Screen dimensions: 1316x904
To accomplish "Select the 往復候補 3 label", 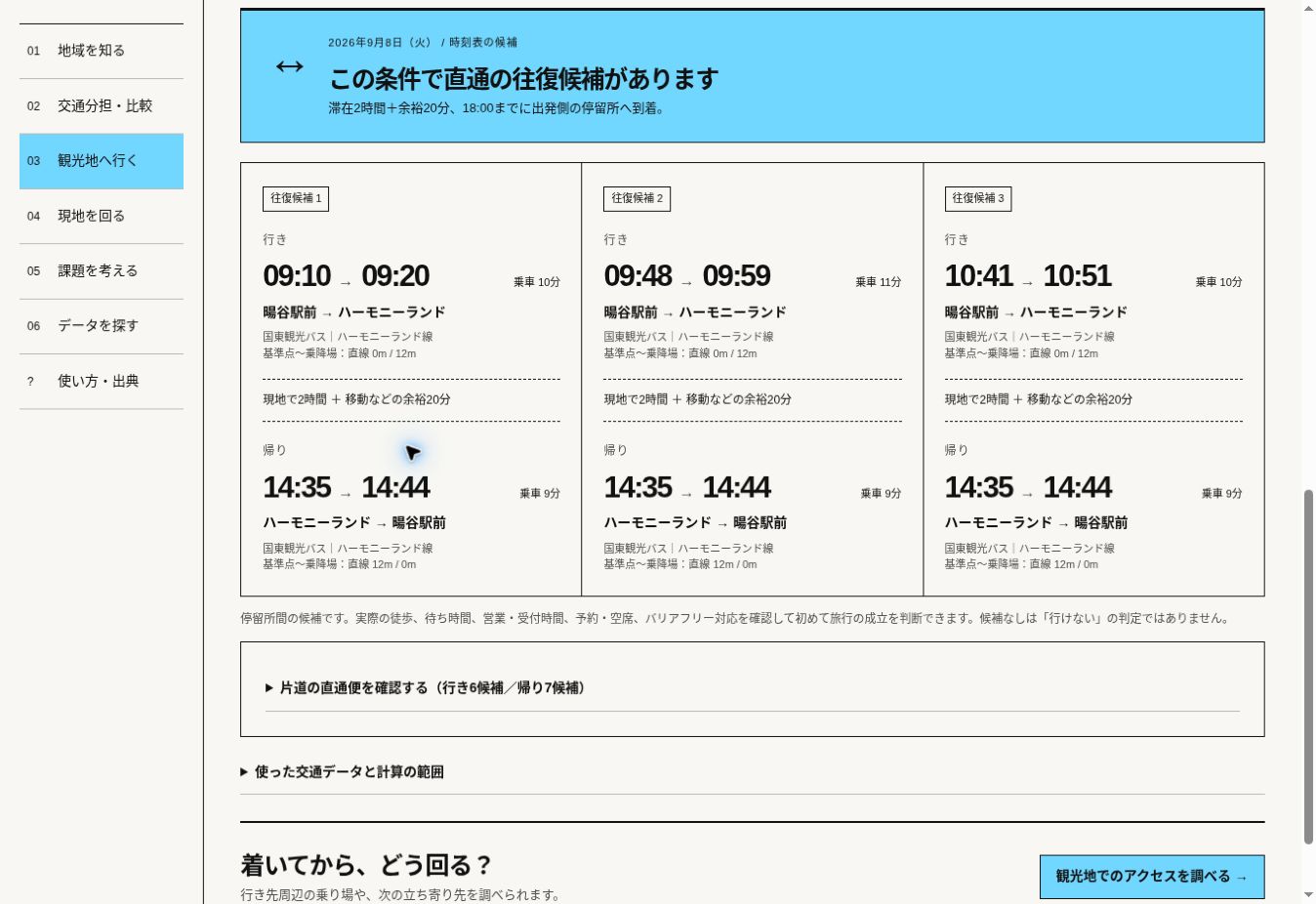I will (978, 198).
